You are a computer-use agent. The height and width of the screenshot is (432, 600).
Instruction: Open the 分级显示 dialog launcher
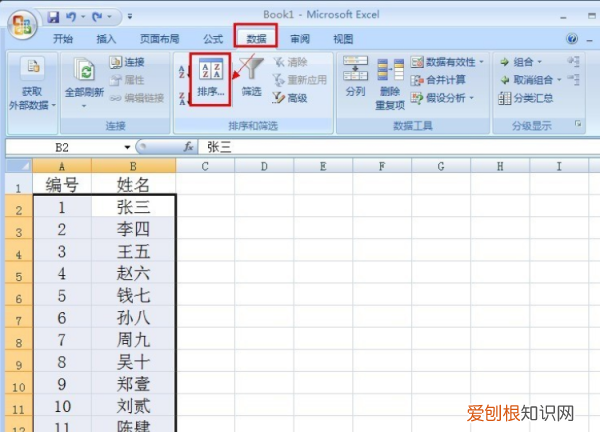point(578,124)
